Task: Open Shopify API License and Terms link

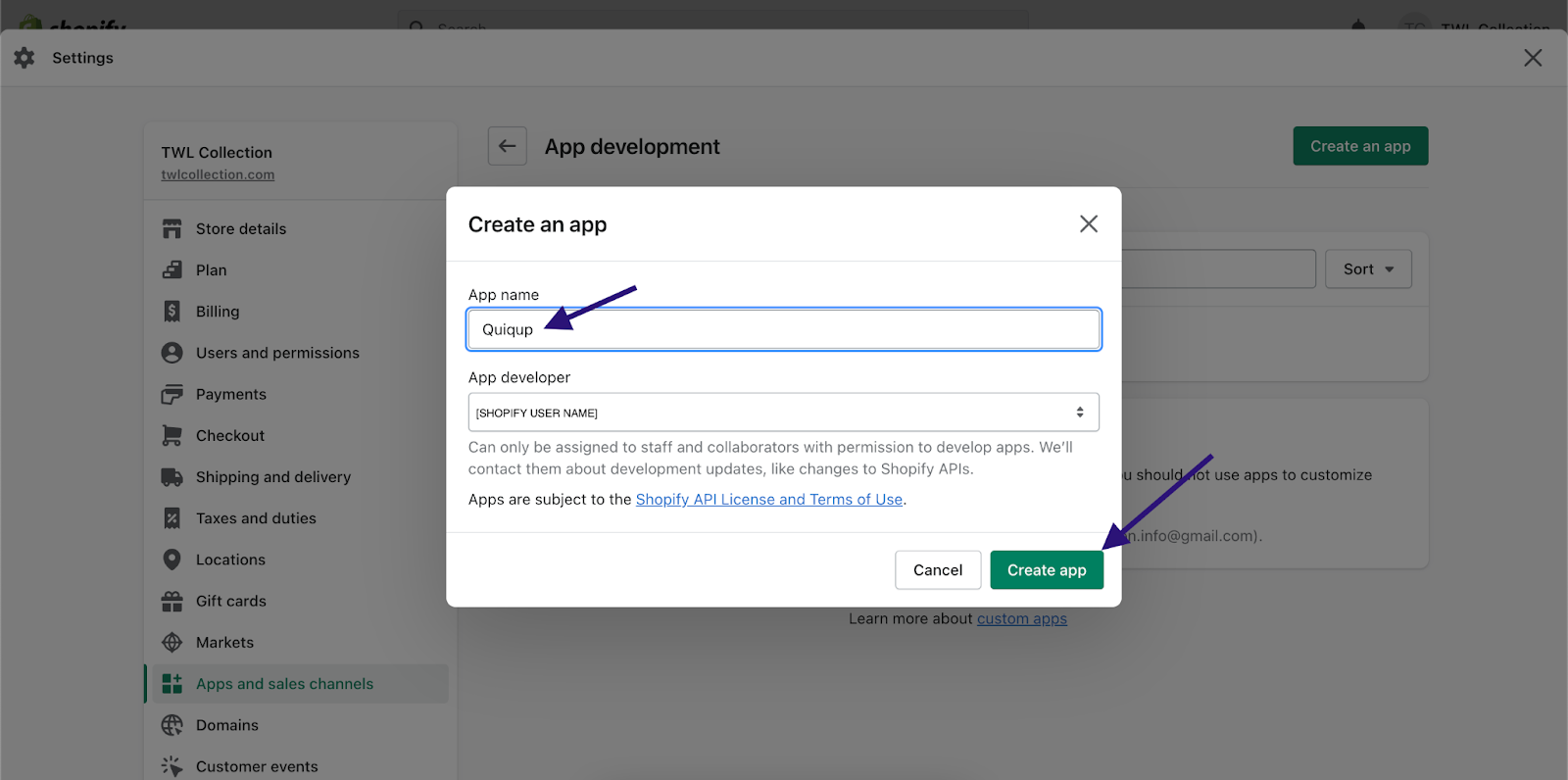Action: pyautogui.click(x=769, y=500)
